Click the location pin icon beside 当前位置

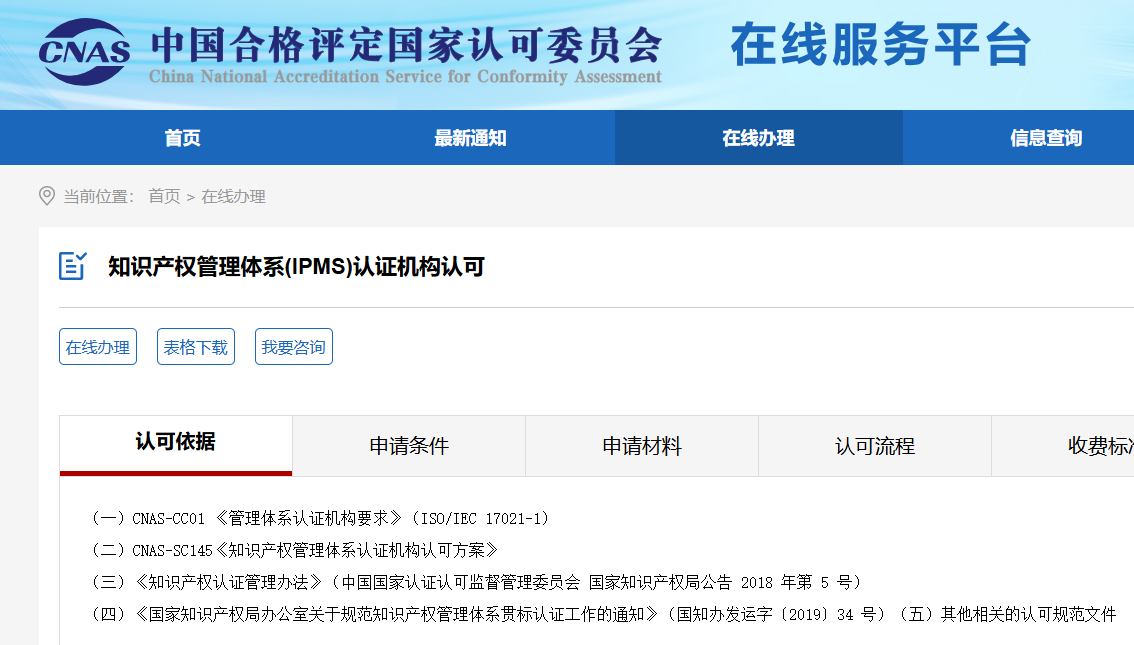47,196
